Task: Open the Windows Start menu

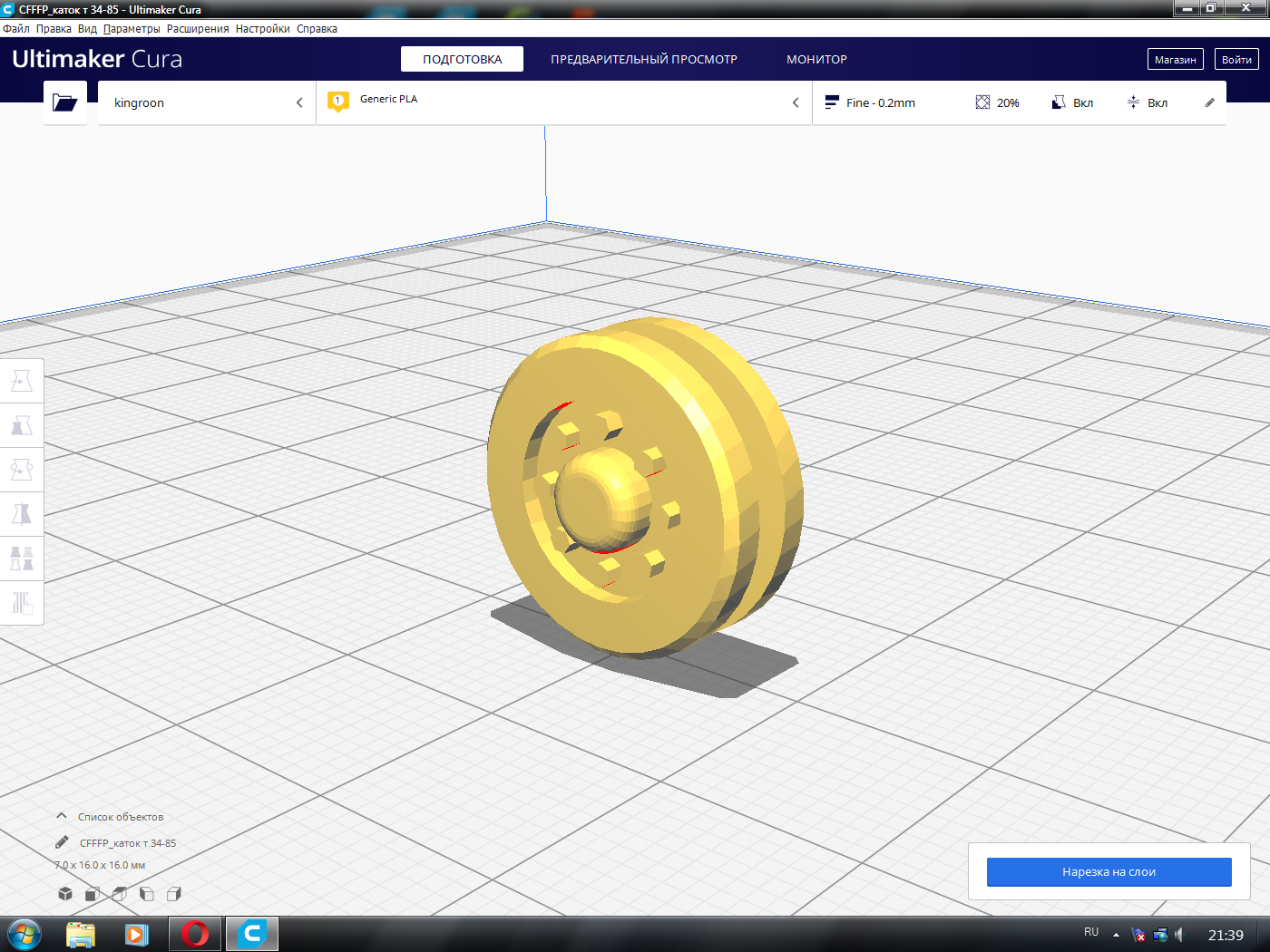Action: coord(24,934)
